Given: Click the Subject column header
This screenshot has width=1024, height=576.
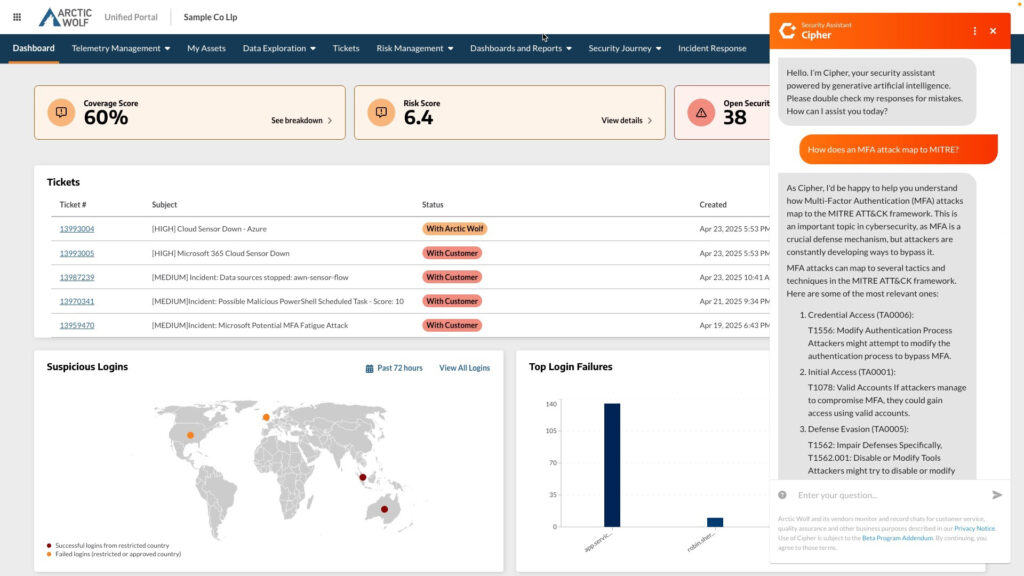Looking at the screenshot, I should [x=165, y=205].
